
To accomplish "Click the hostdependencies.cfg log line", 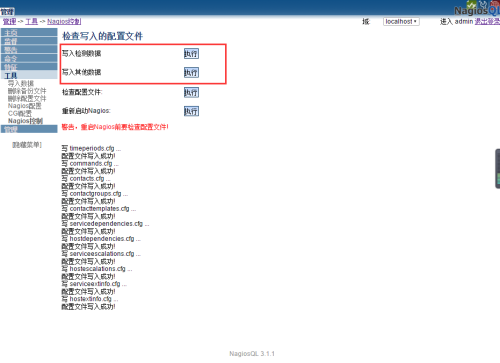I will tap(101, 239).
